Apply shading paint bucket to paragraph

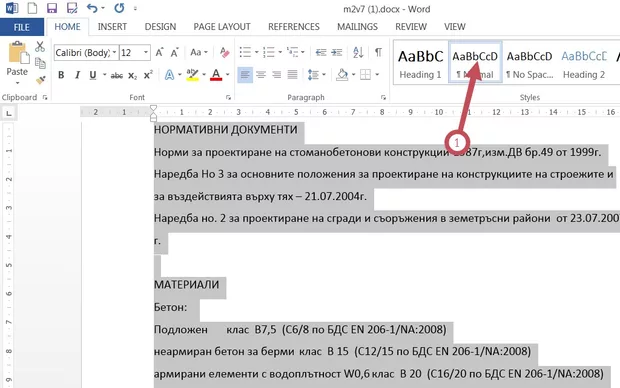(x=342, y=75)
